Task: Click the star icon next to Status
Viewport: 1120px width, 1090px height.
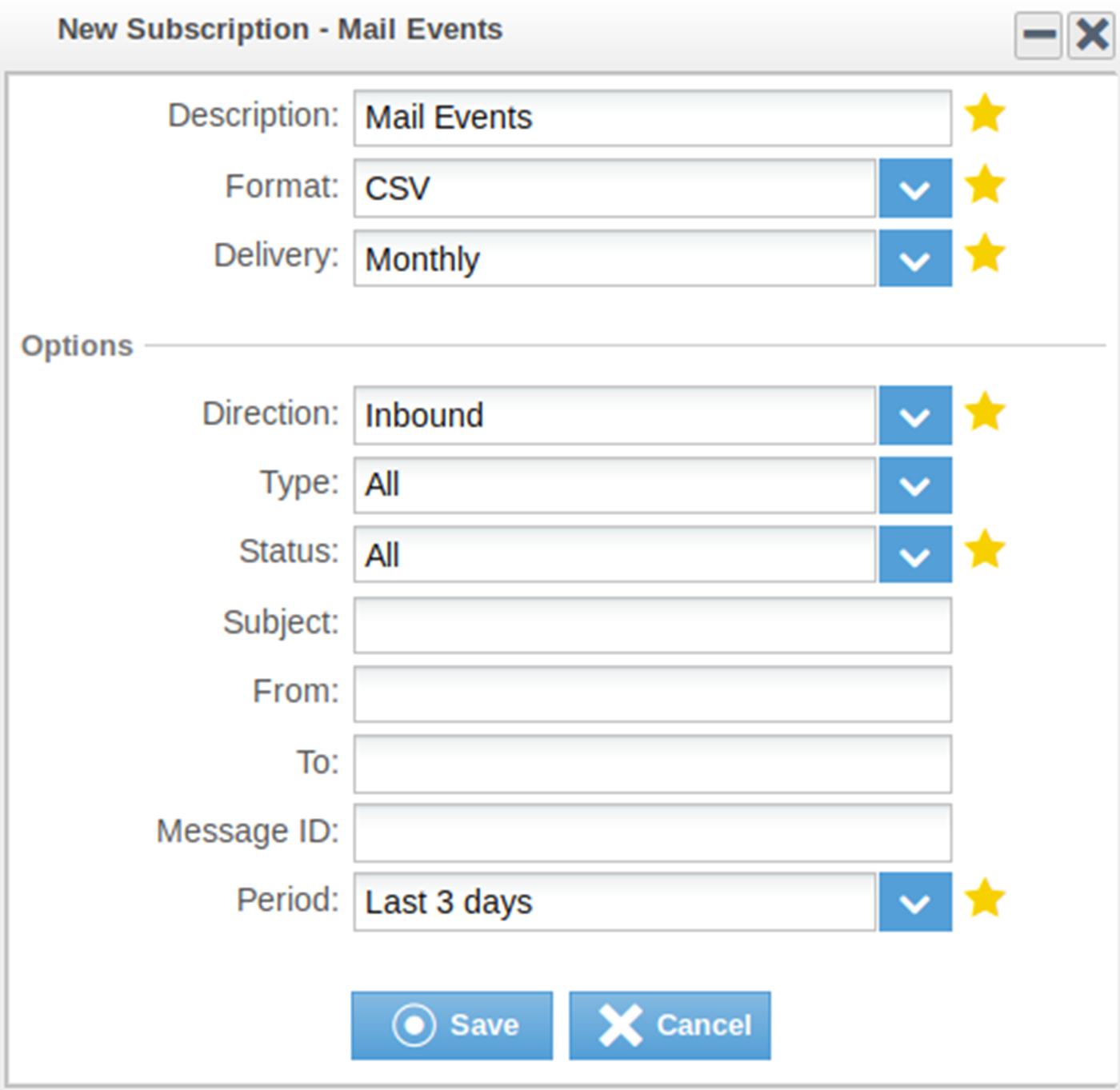Action: click(x=985, y=550)
